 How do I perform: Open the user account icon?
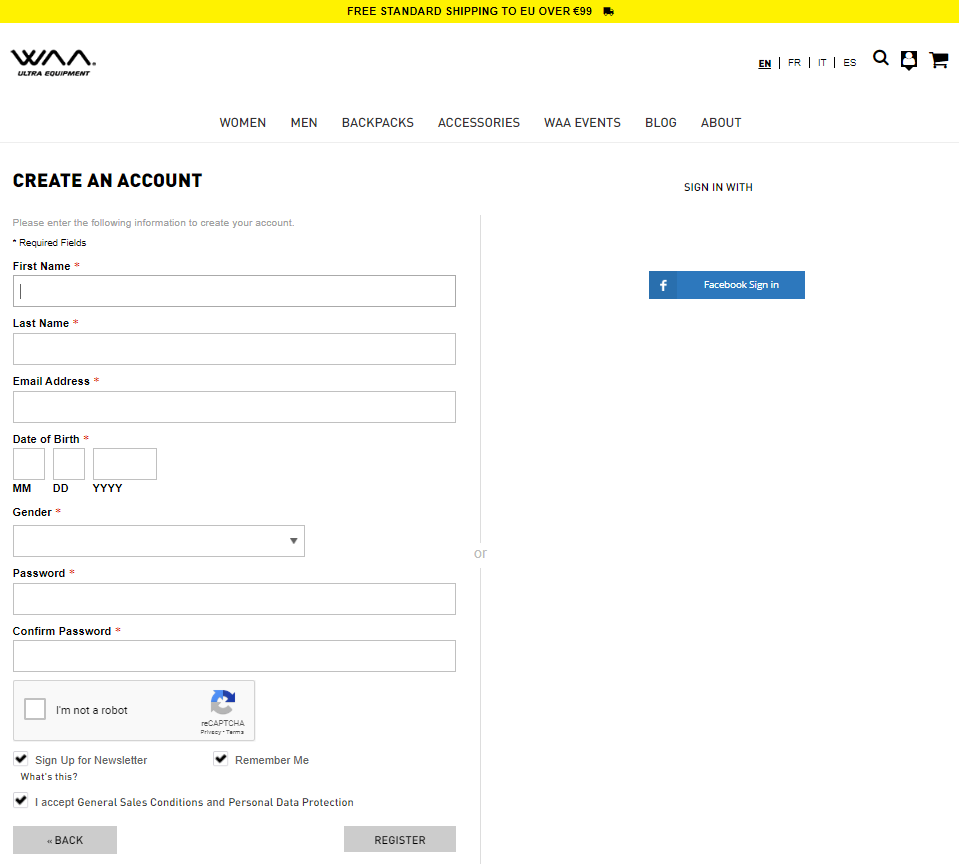(x=908, y=60)
